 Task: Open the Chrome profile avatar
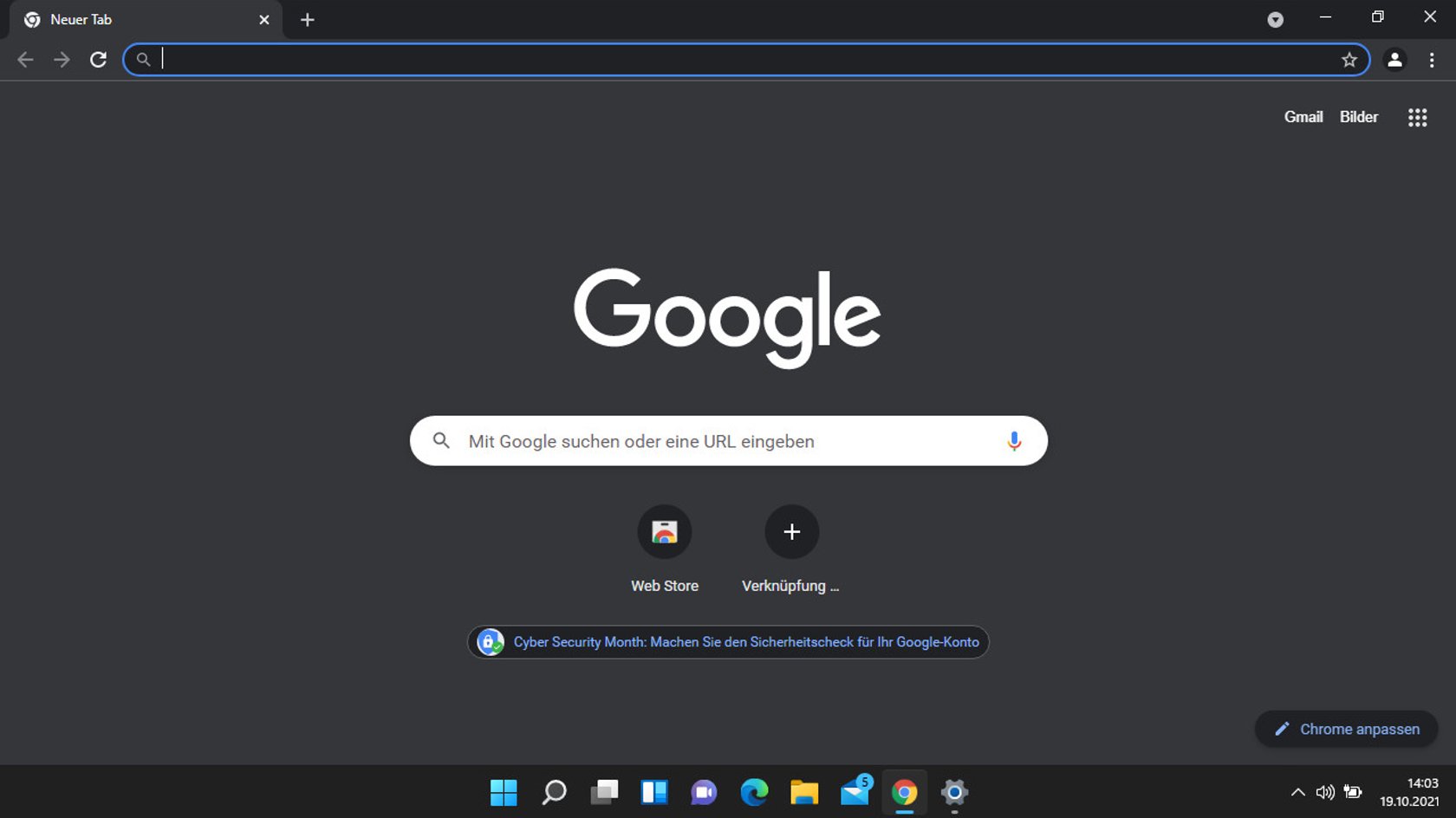(x=1394, y=60)
